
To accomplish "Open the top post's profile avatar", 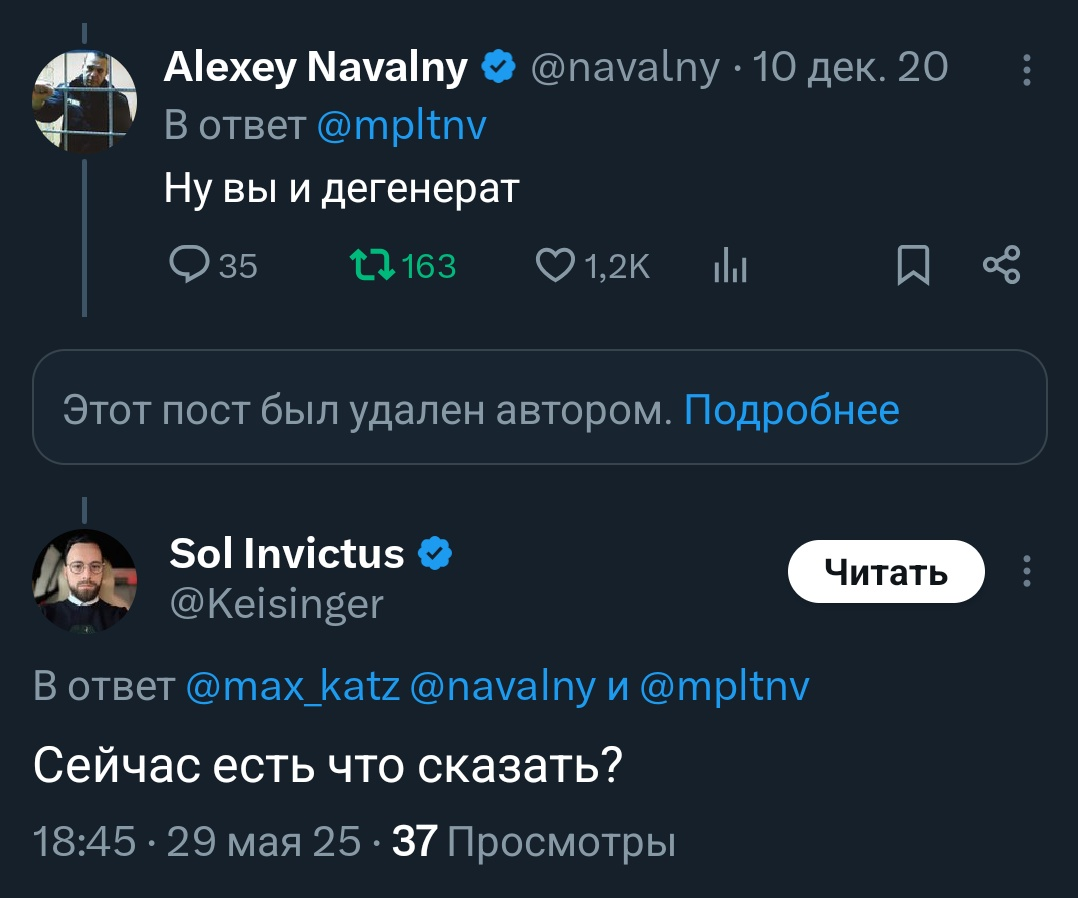I will (84, 100).
